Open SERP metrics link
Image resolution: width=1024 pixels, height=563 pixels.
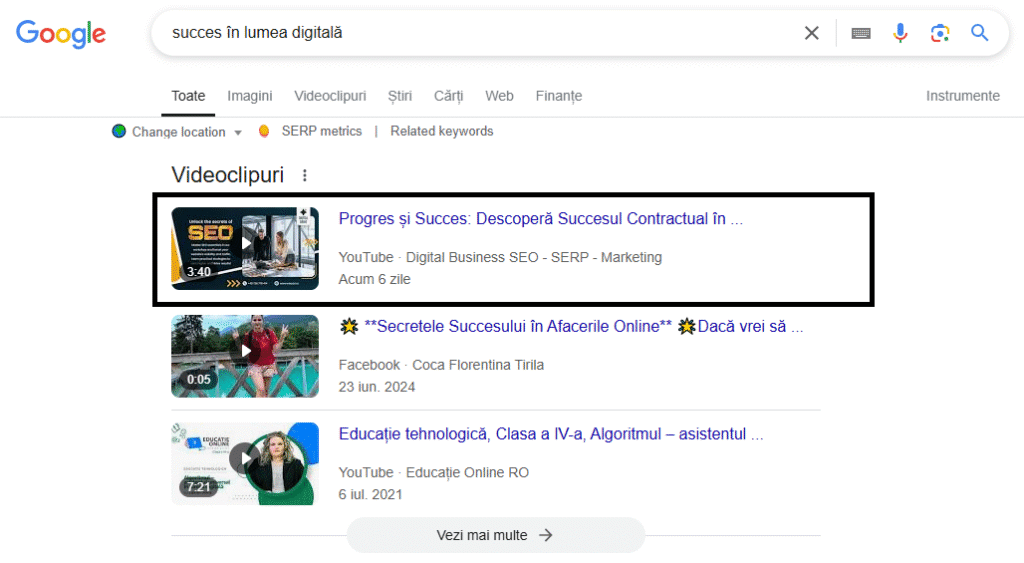coord(321,131)
